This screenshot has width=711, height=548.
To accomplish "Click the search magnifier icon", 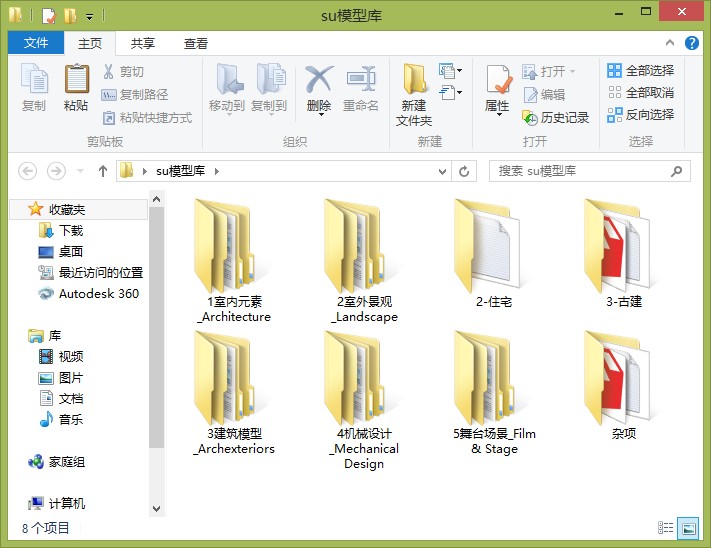I will click(677, 171).
